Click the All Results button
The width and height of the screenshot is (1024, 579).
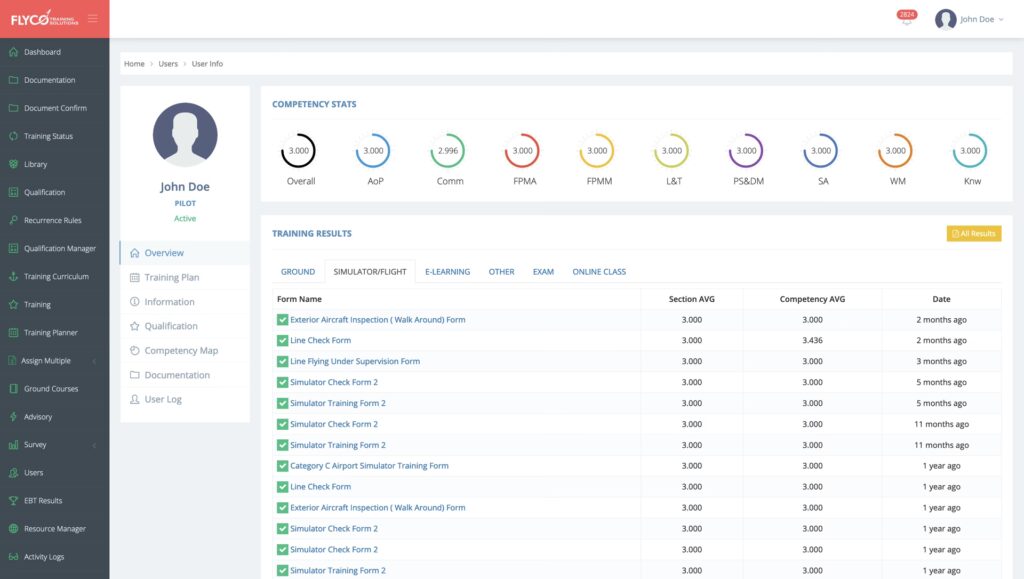pos(973,233)
